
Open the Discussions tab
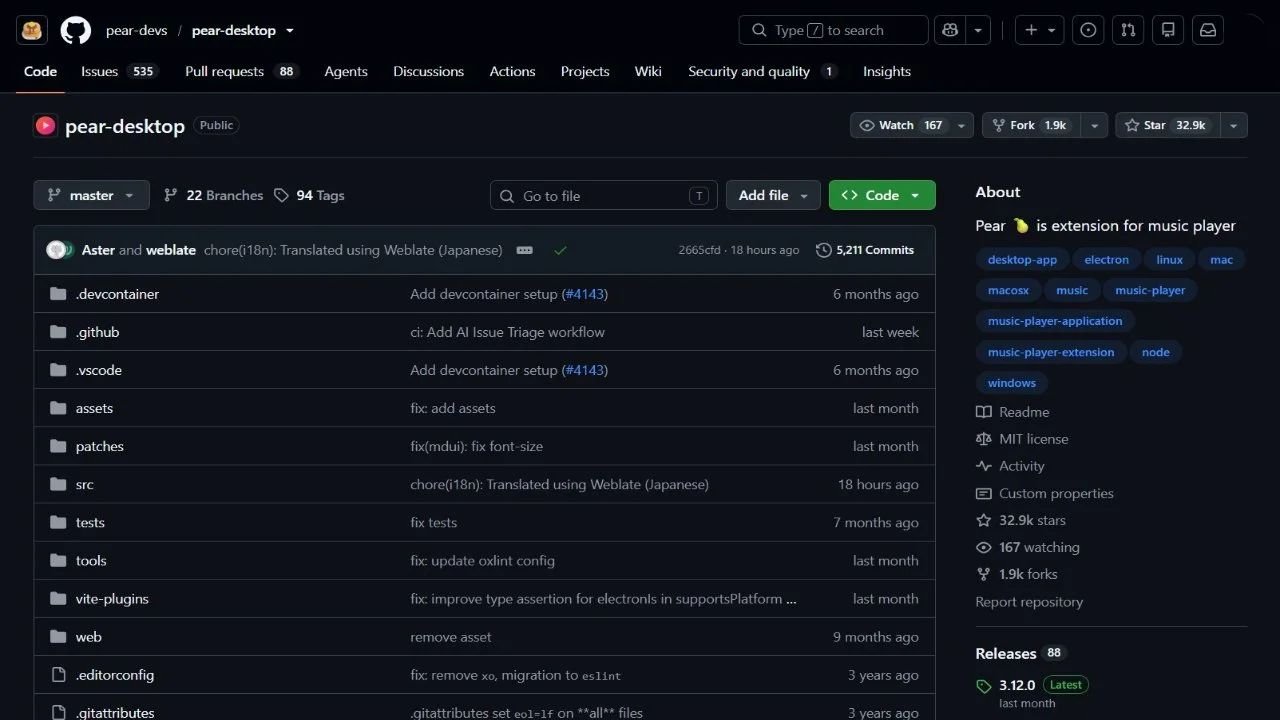(428, 71)
